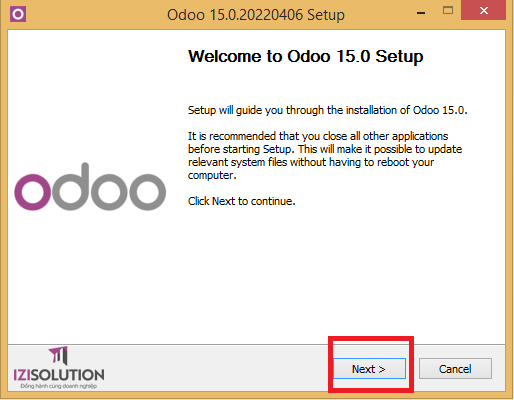Click the large odoo logo image
The image size is (514, 400).
click(90, 187)
